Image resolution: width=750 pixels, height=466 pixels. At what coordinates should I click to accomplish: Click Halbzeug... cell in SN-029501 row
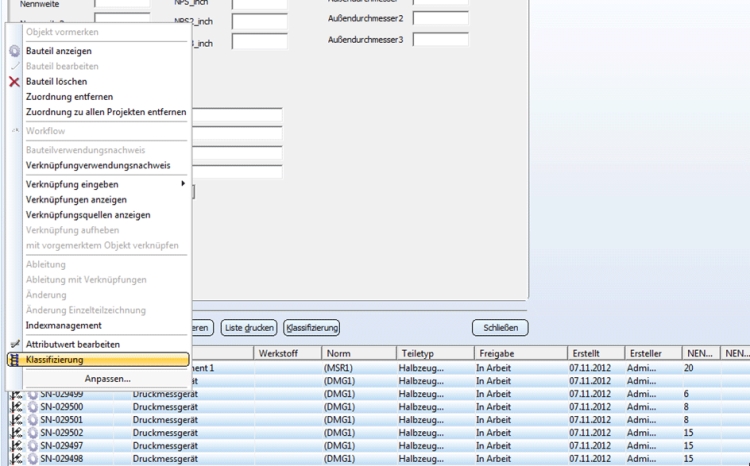(x=421, y=420)
